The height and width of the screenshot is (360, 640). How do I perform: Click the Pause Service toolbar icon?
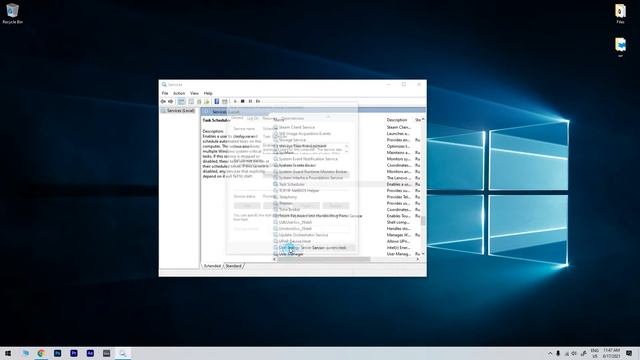(250, 101)
